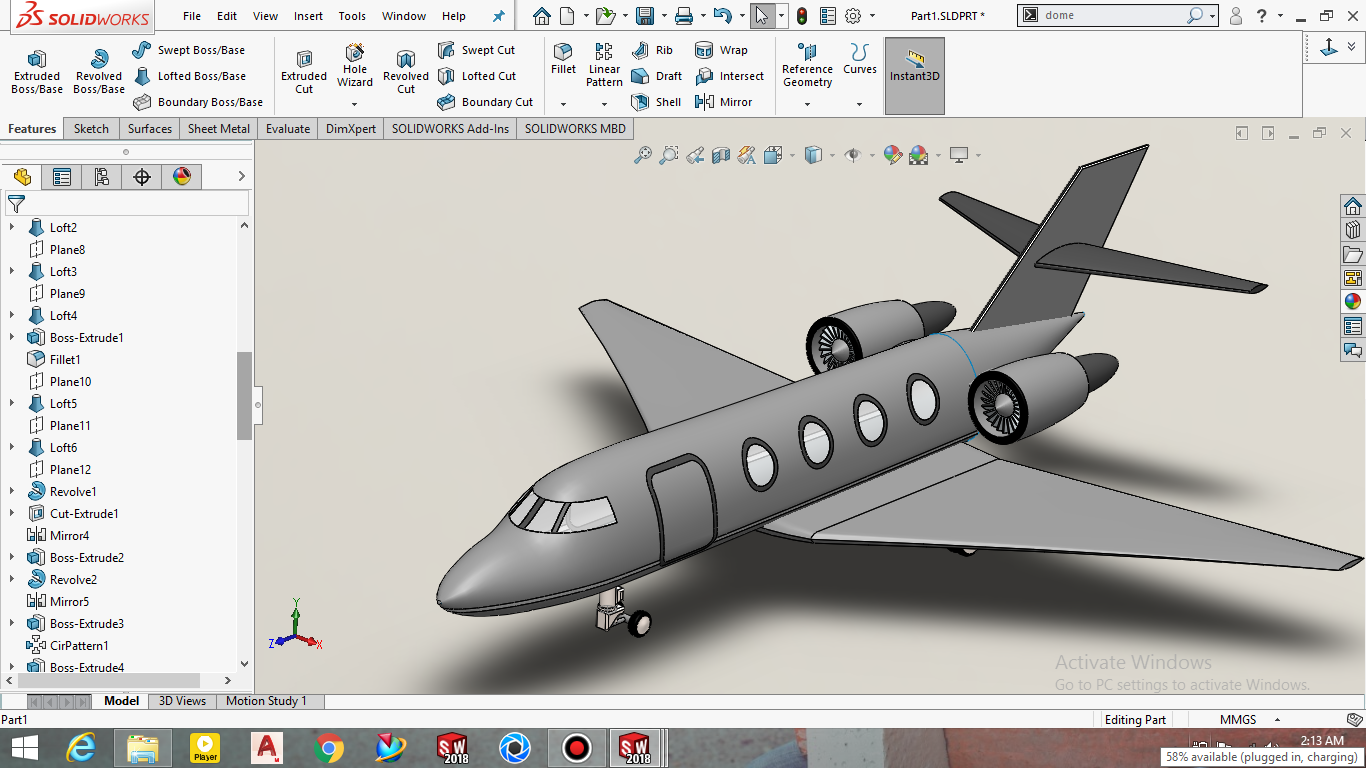This screenshot has width=1366, height=768.
Task: Activate the Revolved Cut tool
Action: pyautogui.click(x=406, y=72)
